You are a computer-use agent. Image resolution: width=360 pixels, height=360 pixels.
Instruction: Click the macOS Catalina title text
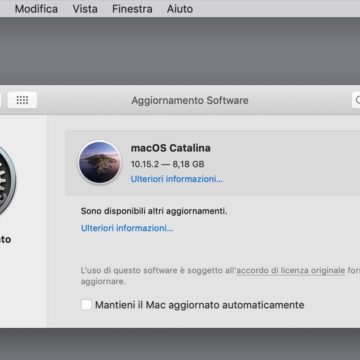(171, 148)
